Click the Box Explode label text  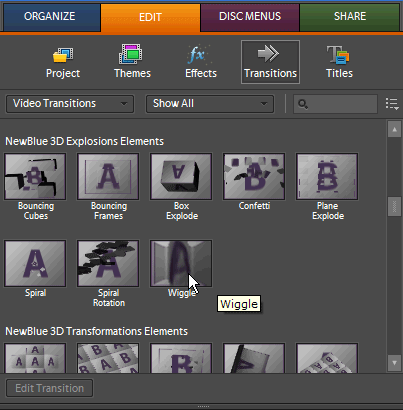click(x=182, y=211)
